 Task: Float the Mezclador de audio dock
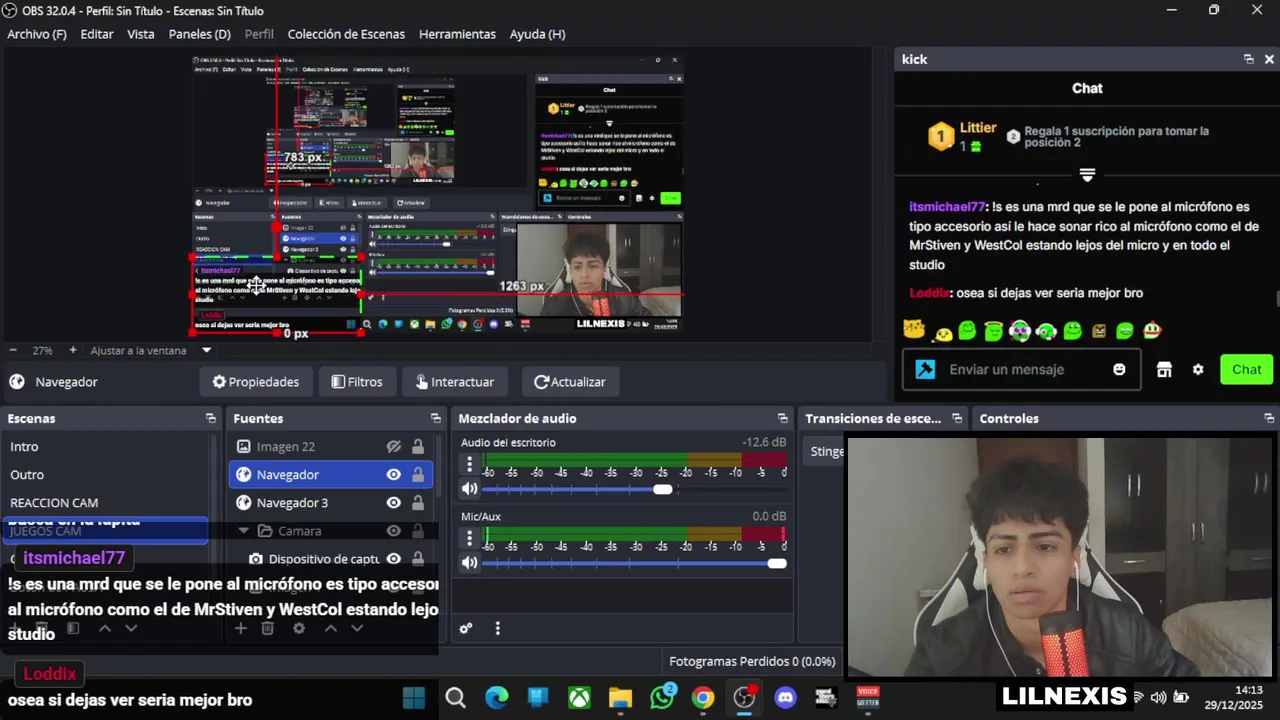pos(782,418)
